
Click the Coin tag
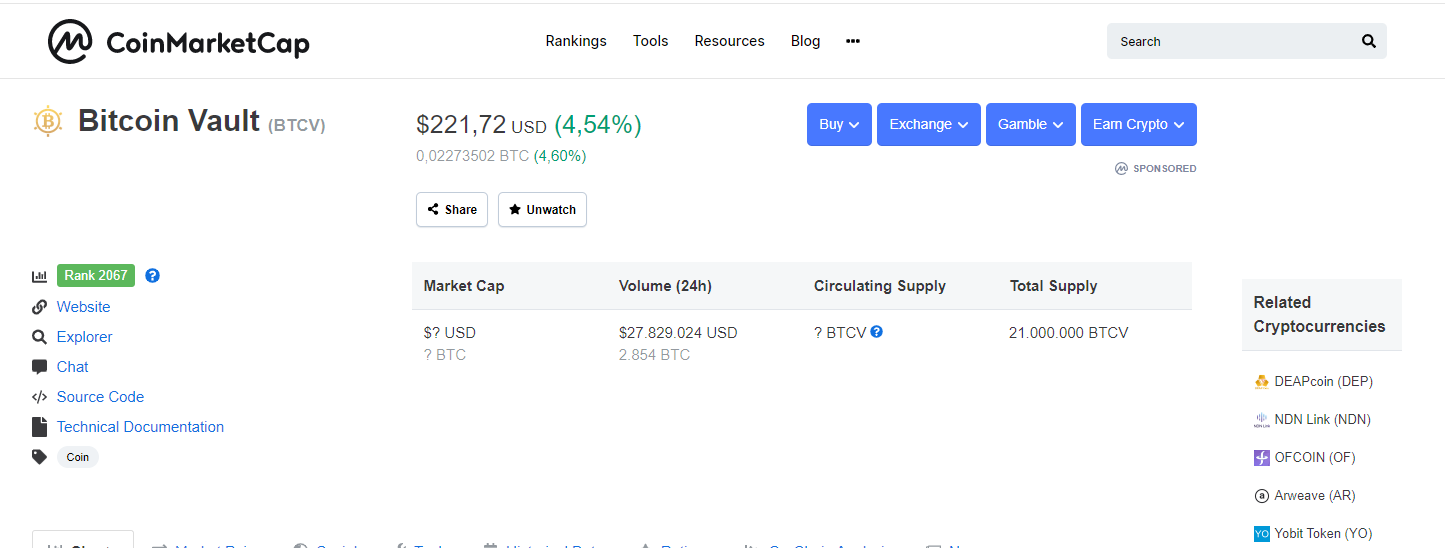(x=78, y=457)
